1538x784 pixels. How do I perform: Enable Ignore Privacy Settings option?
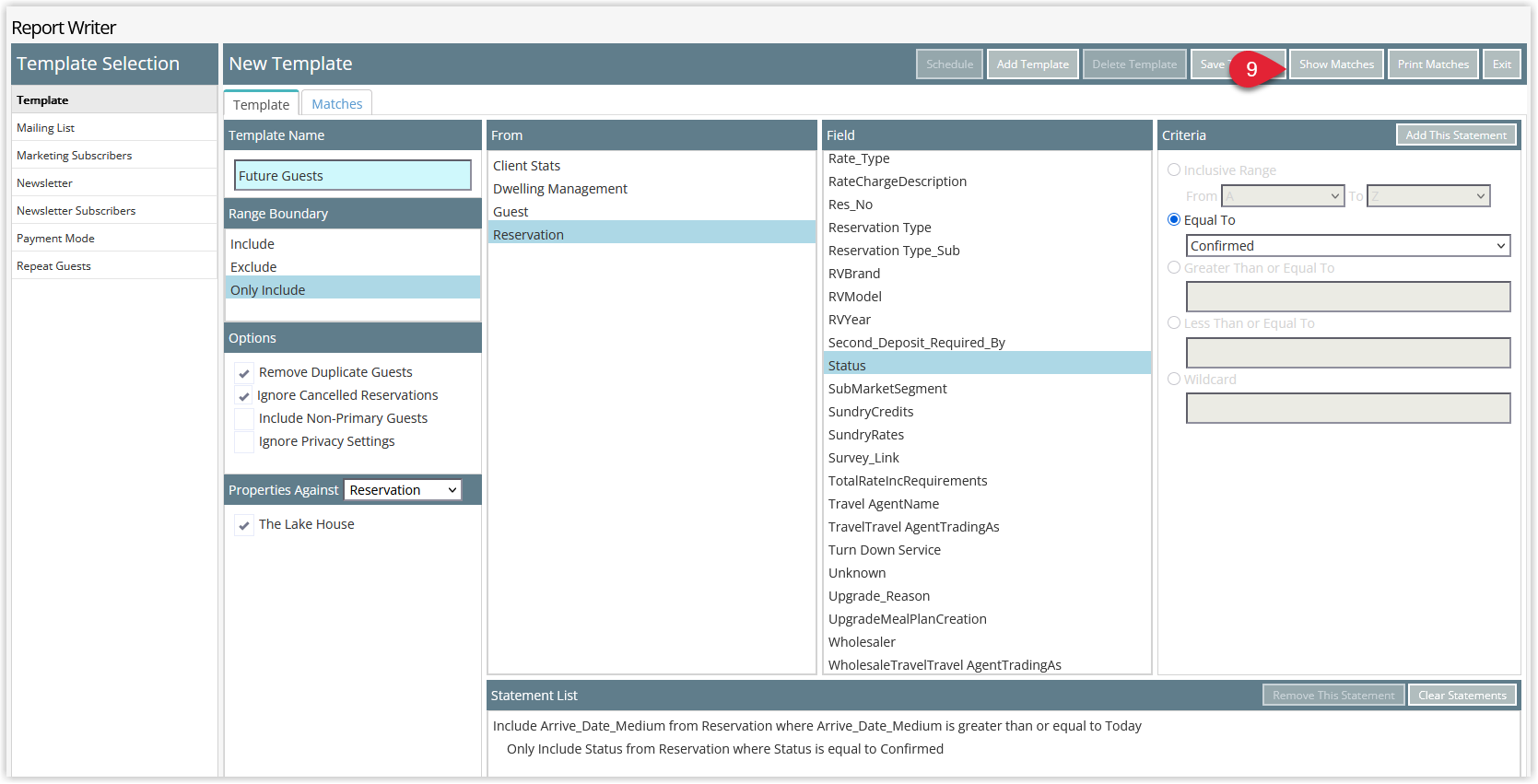click(244, 442)
